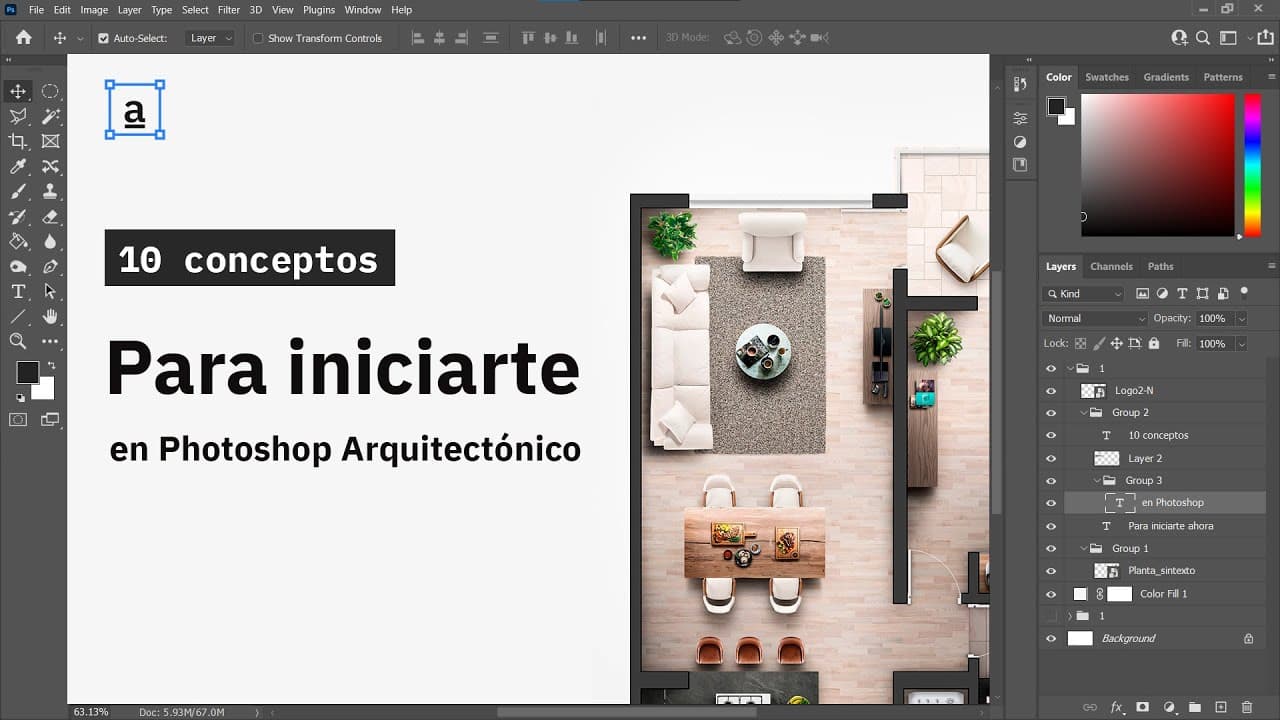Select the Line tool

[18, 316]
